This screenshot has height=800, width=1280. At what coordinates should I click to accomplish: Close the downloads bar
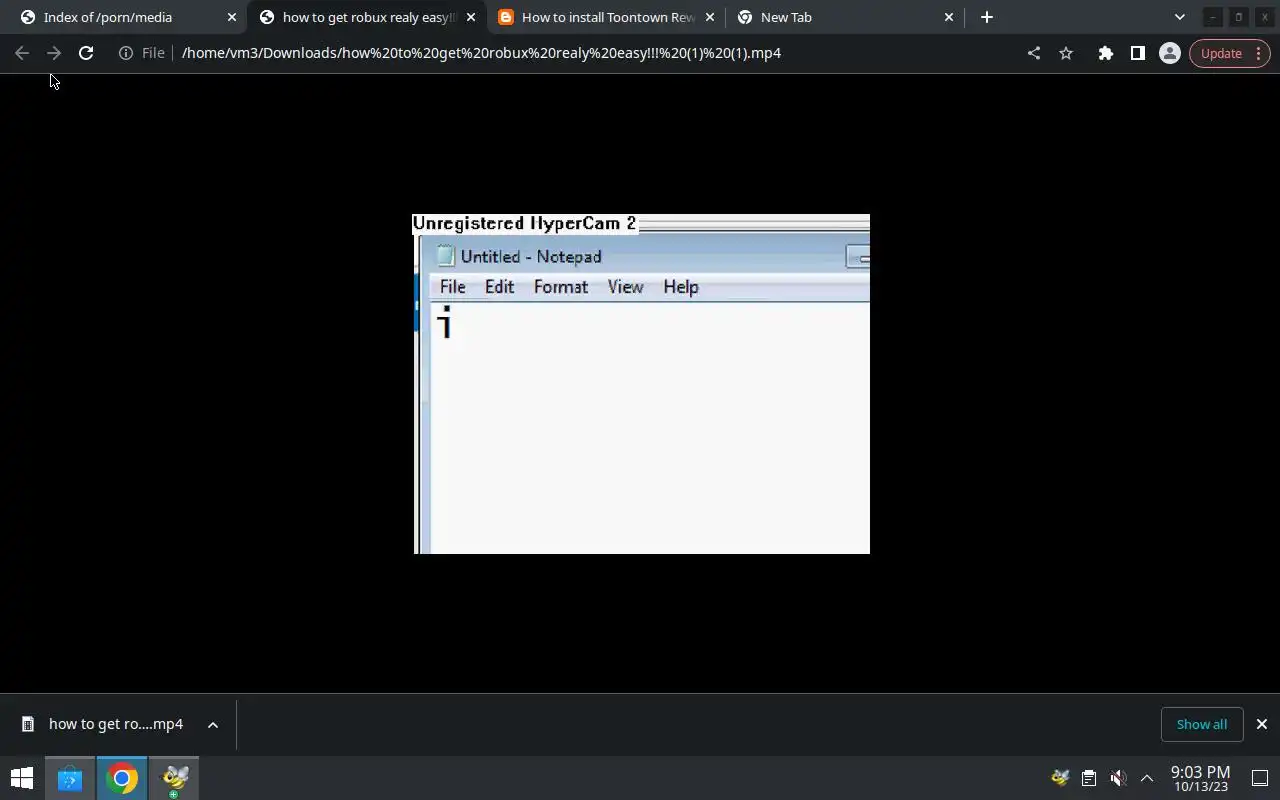point(1262,724)
